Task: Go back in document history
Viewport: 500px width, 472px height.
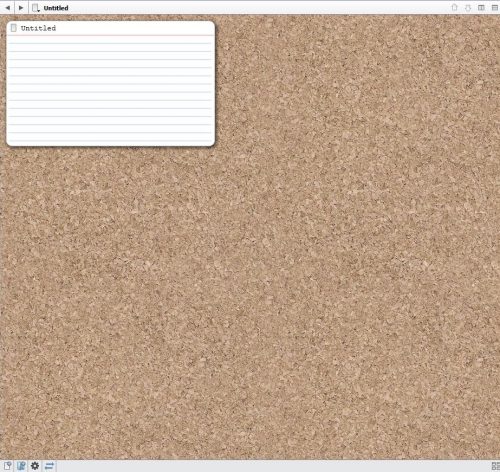Action: click(x=8, y=7)
